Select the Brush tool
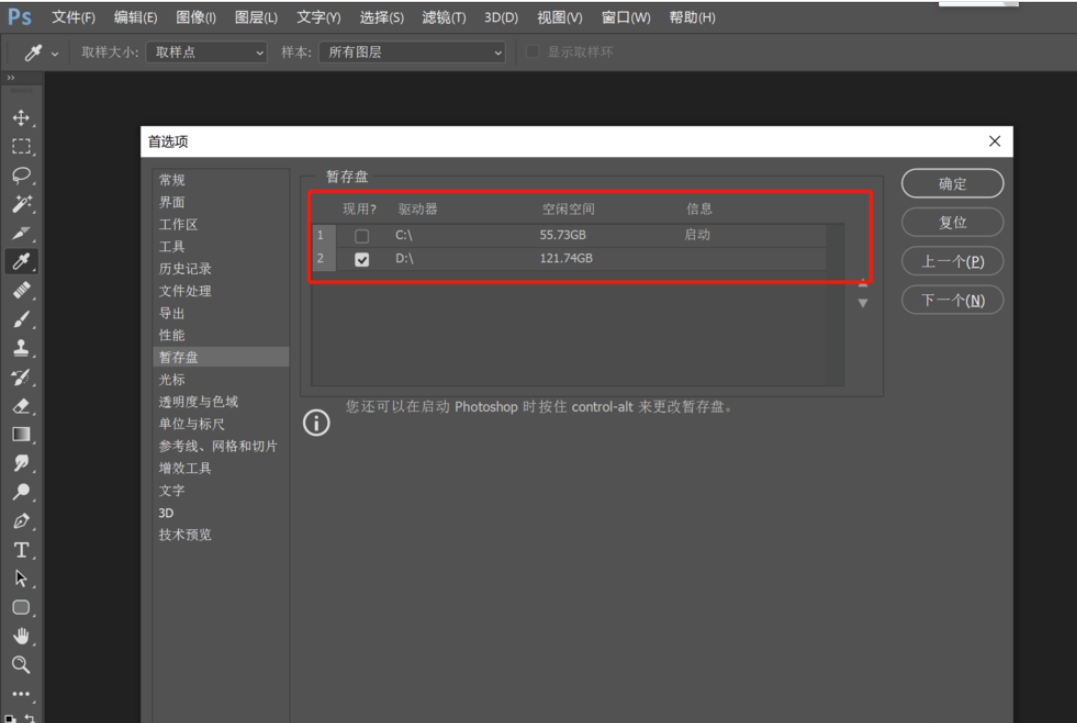 point(21,320)
